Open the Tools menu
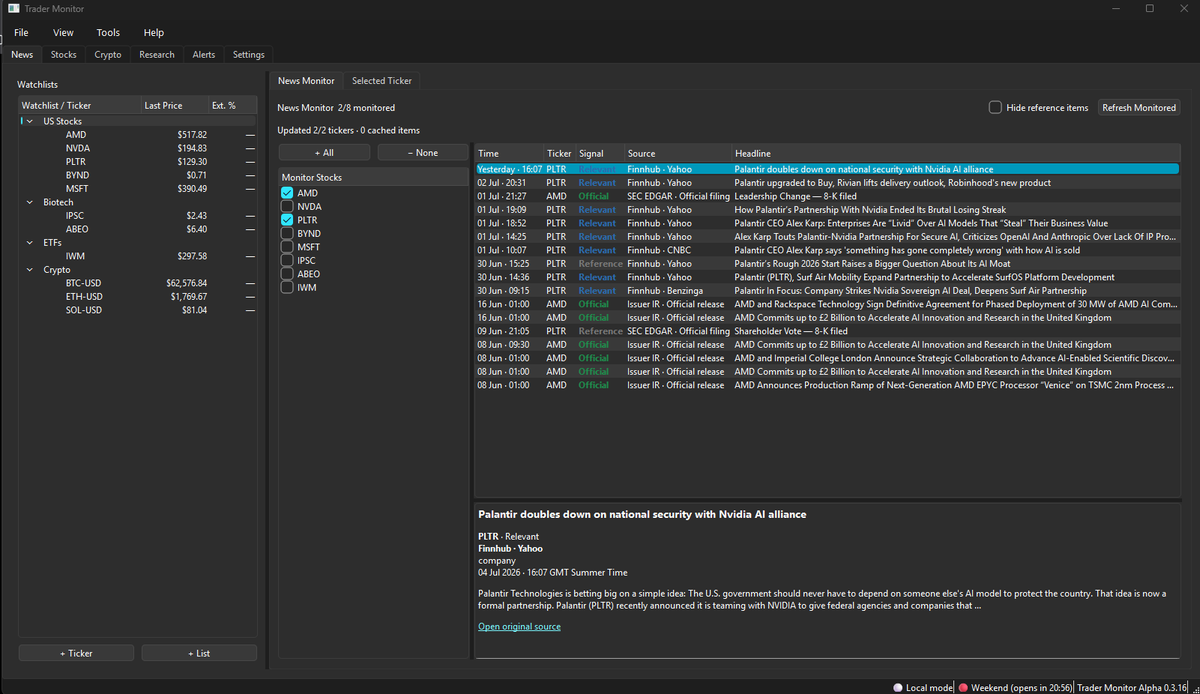Viewport: 1200px width, 694px height. click(x=108, y=33)
